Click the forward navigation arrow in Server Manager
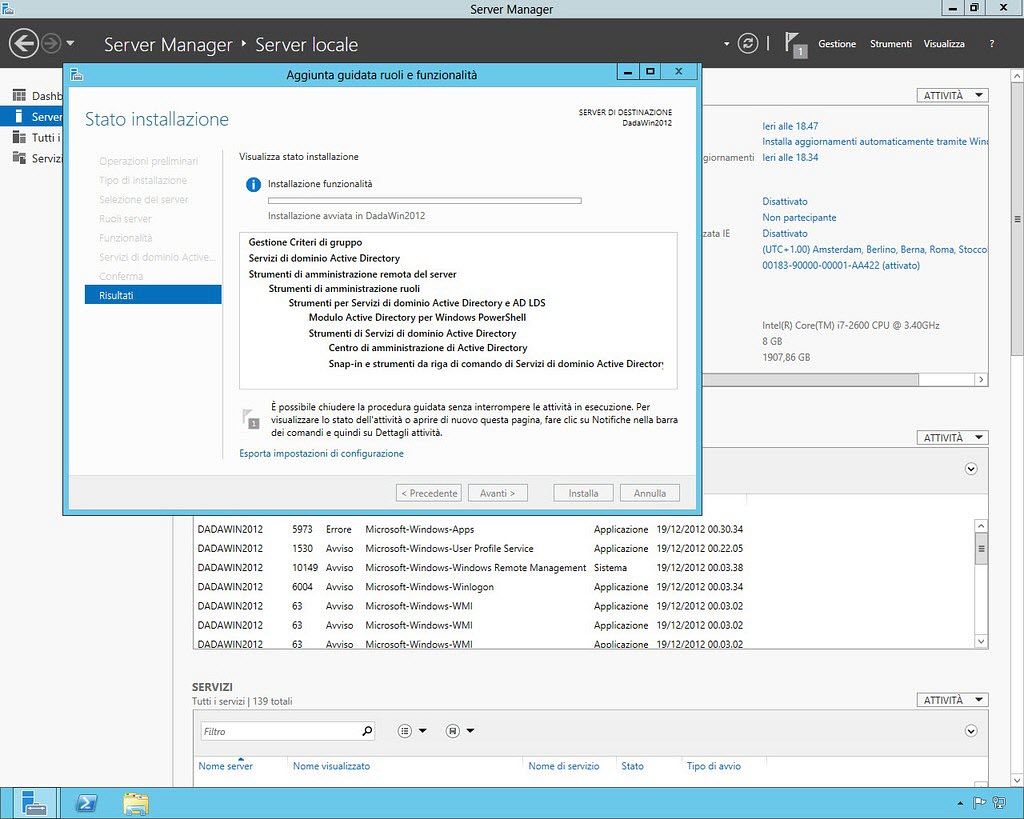 [x=51, y=44]
